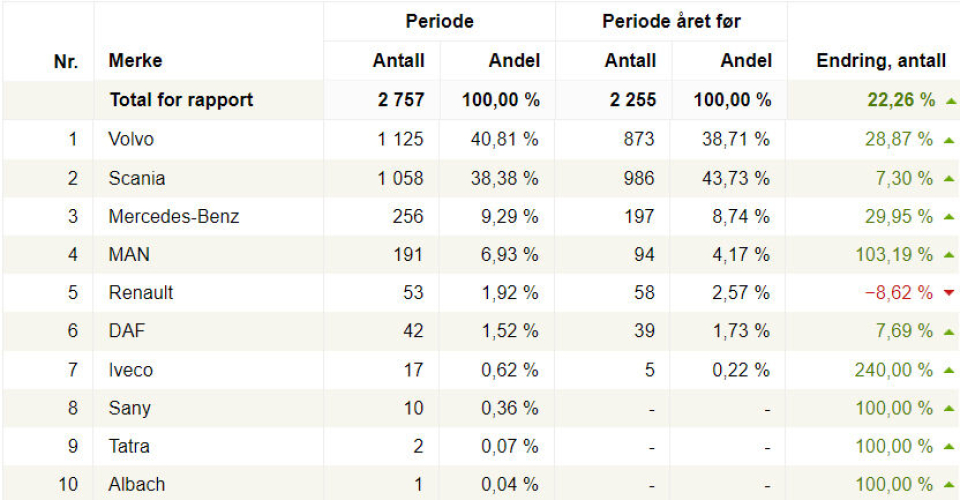Click the up arrow in Scania row
This screenshot has height=500, width=960.
(949, 179)
